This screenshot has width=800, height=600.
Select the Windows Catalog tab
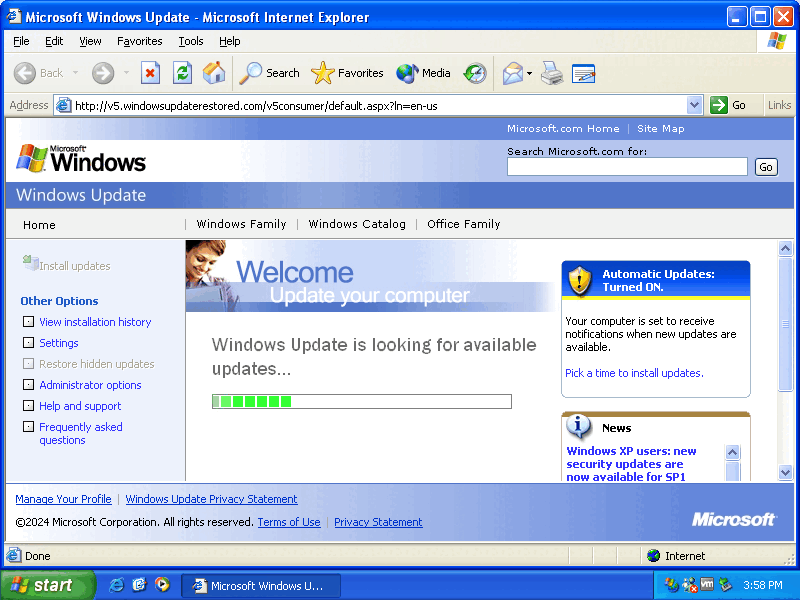point(357,224)
